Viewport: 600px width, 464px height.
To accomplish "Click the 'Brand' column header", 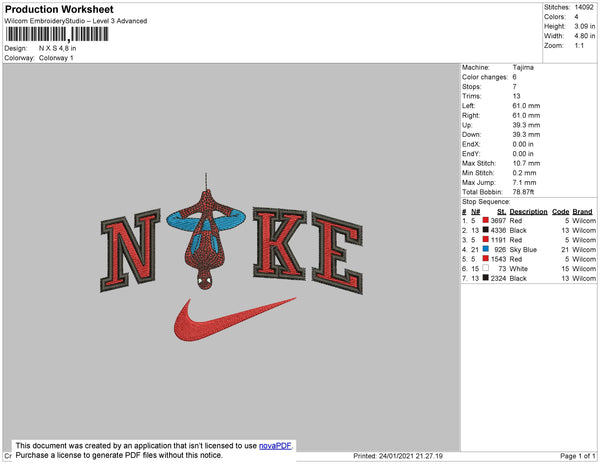I will (582, 212).
